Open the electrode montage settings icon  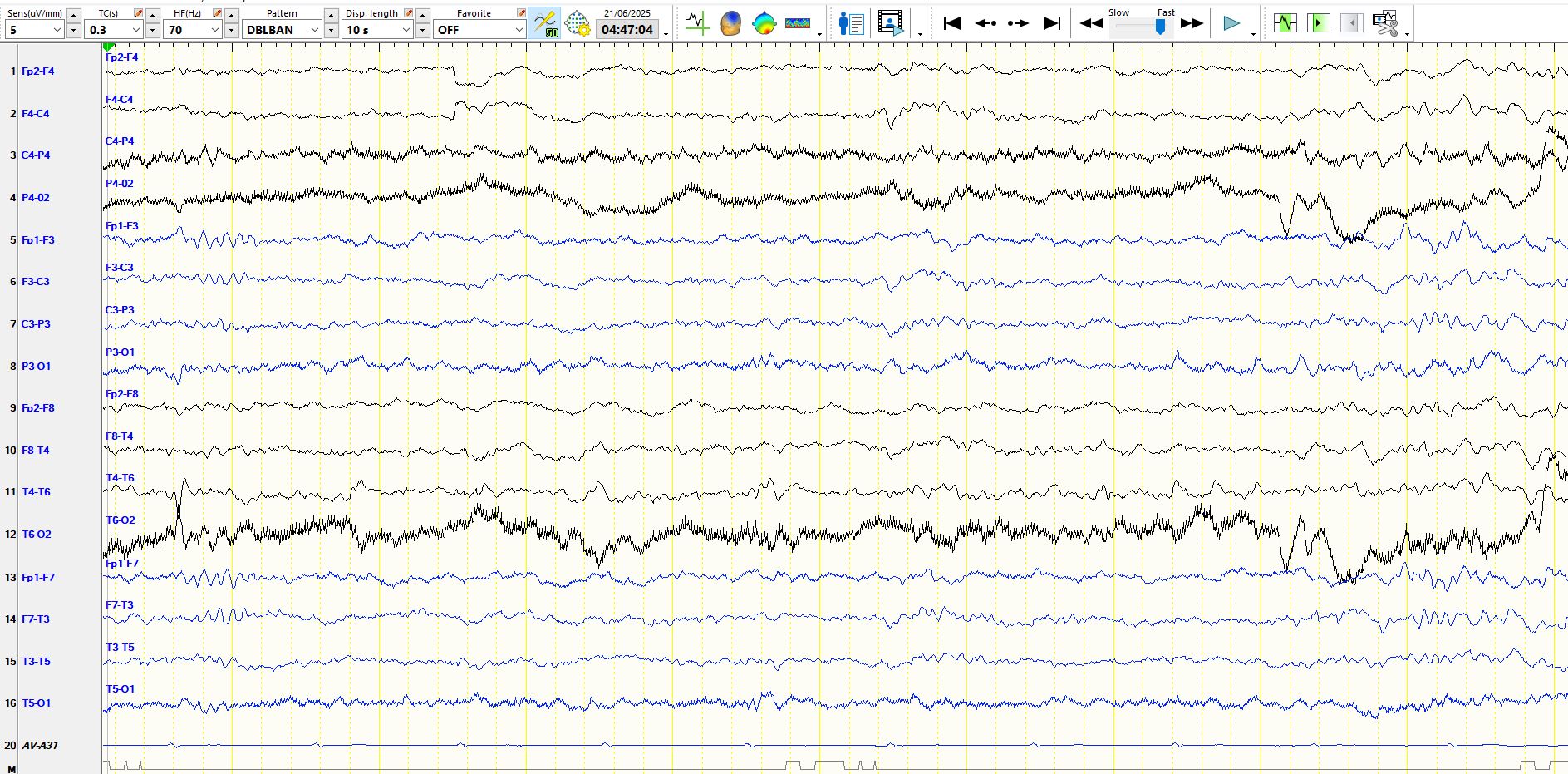[578, 23]
